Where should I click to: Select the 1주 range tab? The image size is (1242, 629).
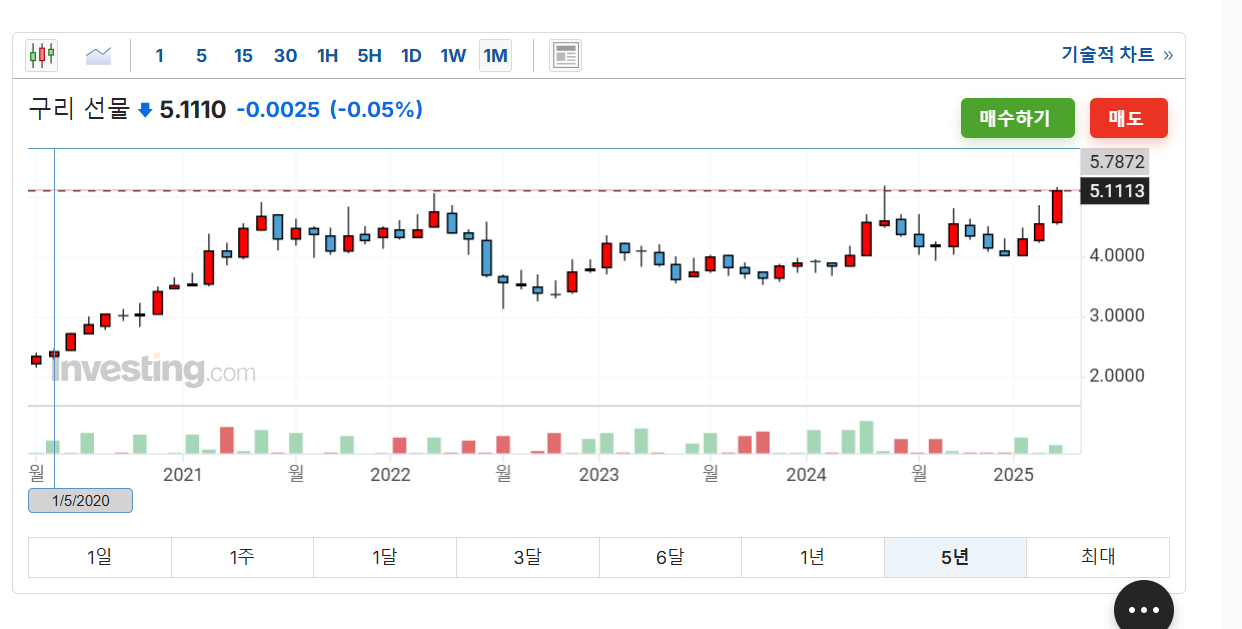(x=242, y=557)
